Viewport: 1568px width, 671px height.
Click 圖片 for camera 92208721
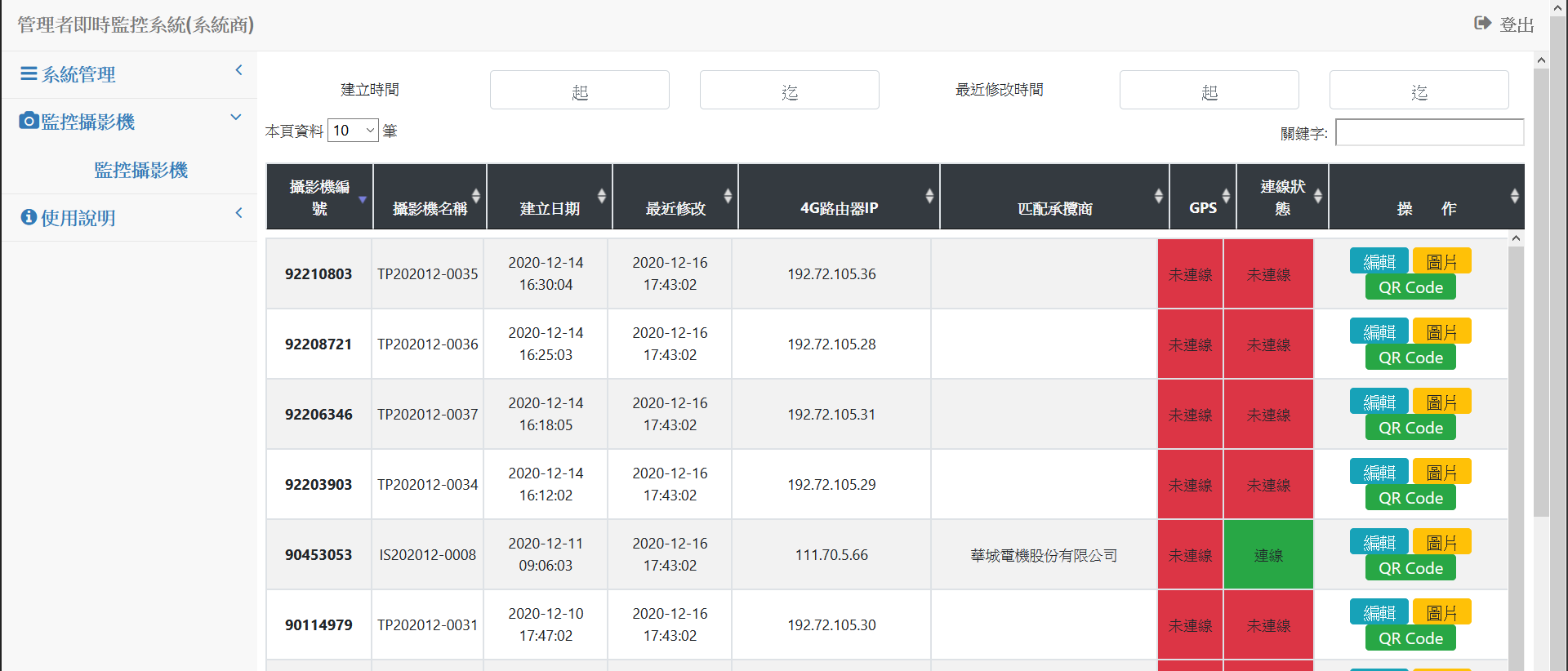pos(1441,331)
